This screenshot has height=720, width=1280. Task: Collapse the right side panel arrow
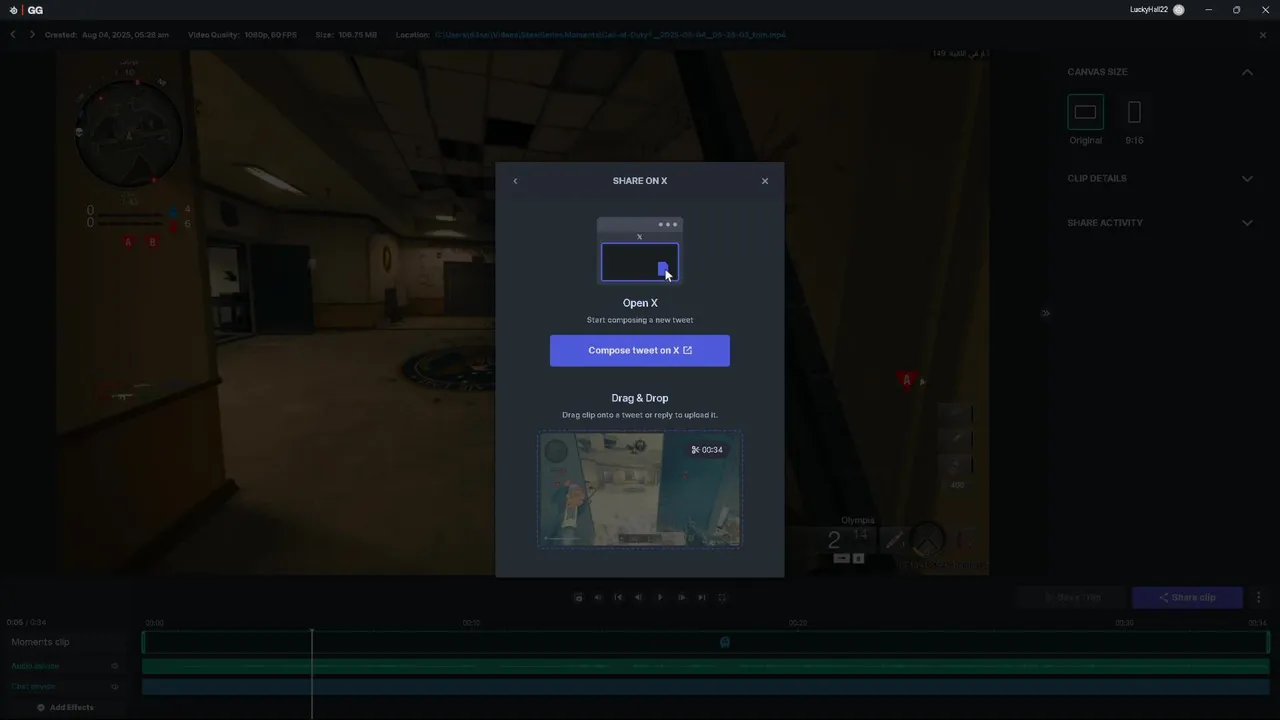pyautogui.click(x=1045, y=313)
